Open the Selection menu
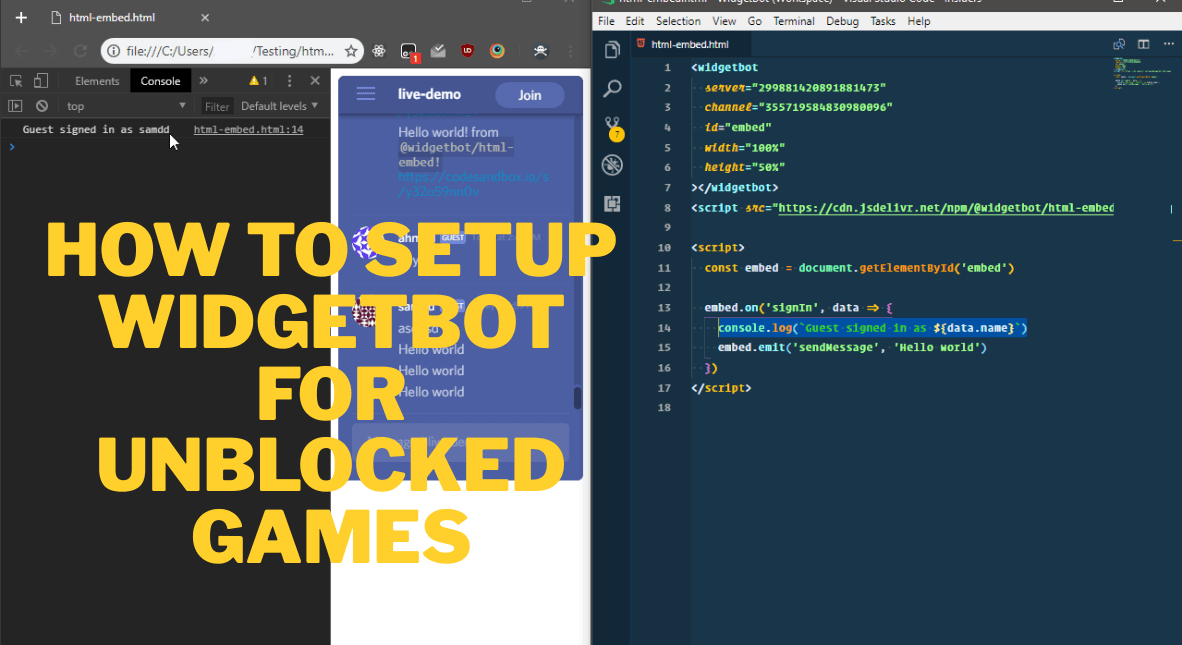This screenshot has height=645, width=1182. point(678,21)
